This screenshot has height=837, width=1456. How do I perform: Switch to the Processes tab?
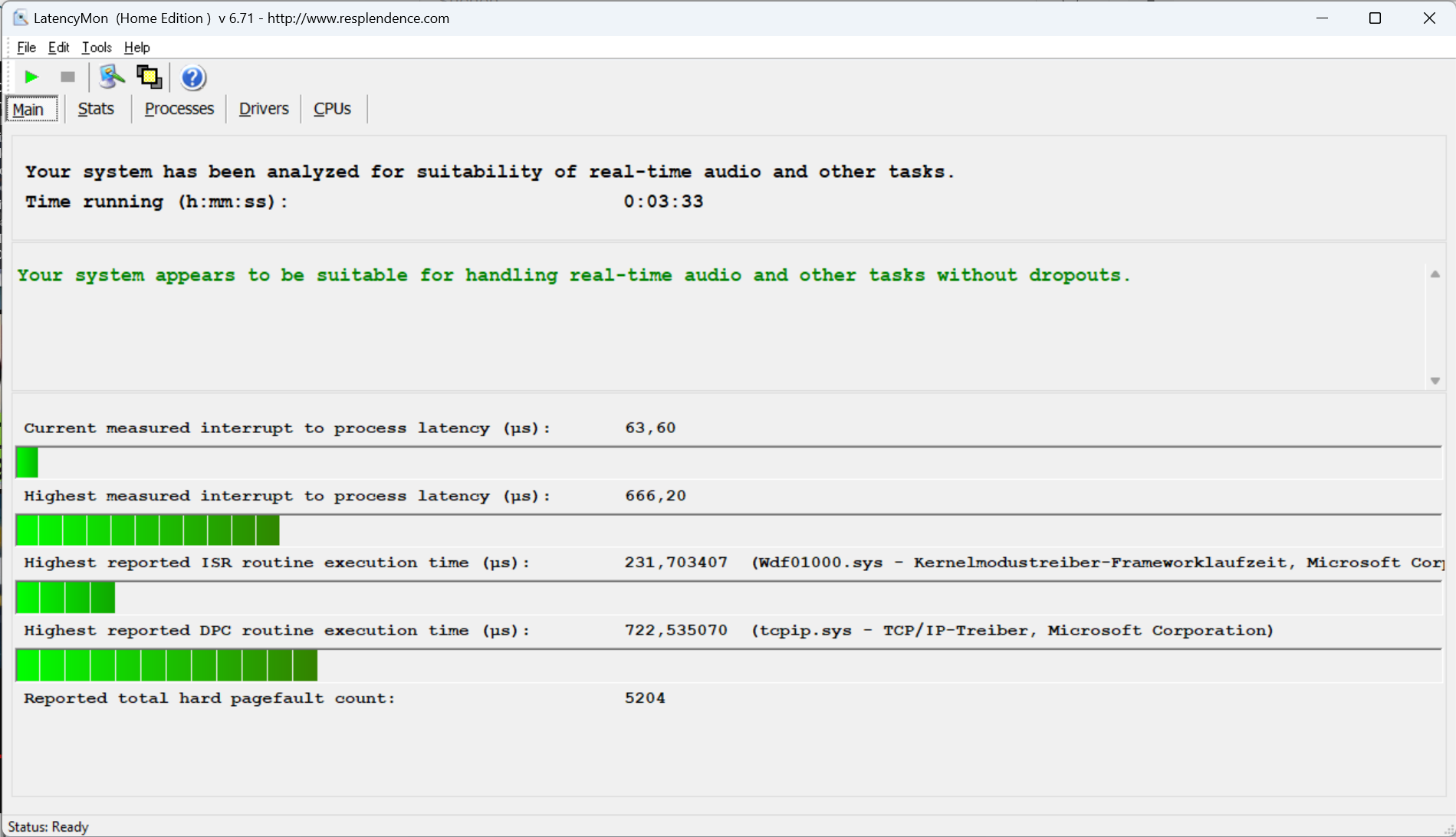point(179,109)
